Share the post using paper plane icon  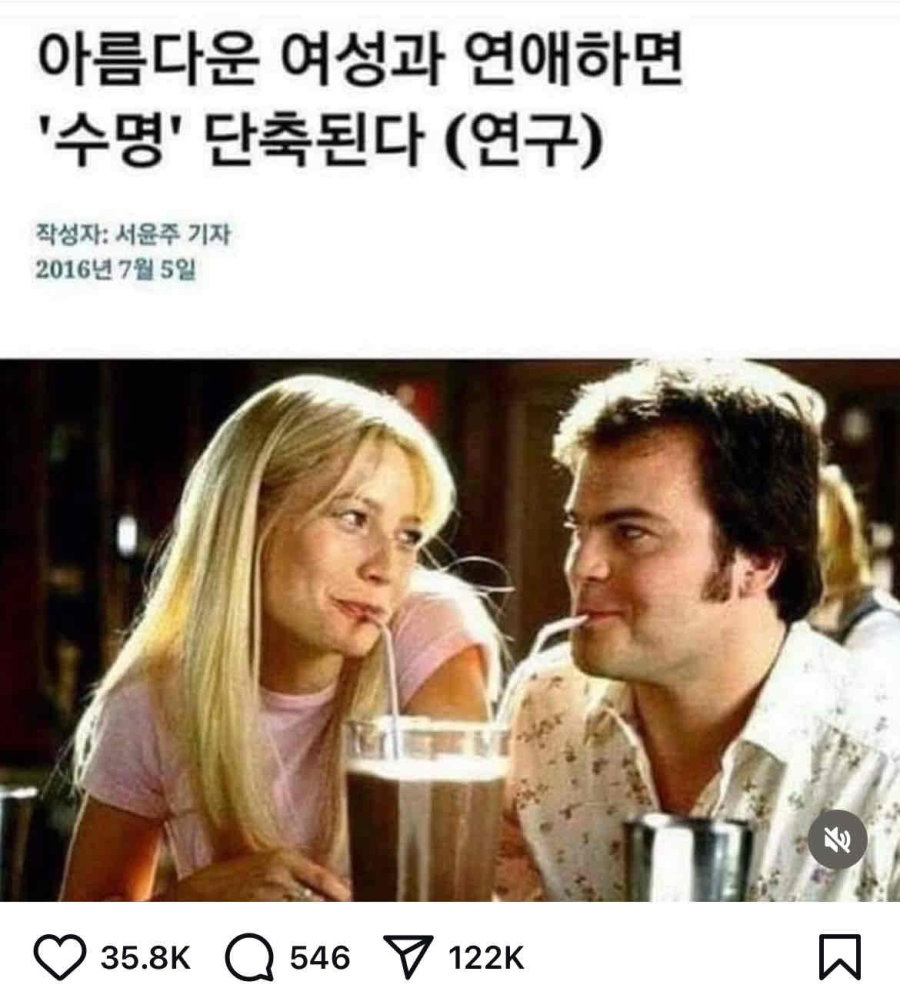408,957
